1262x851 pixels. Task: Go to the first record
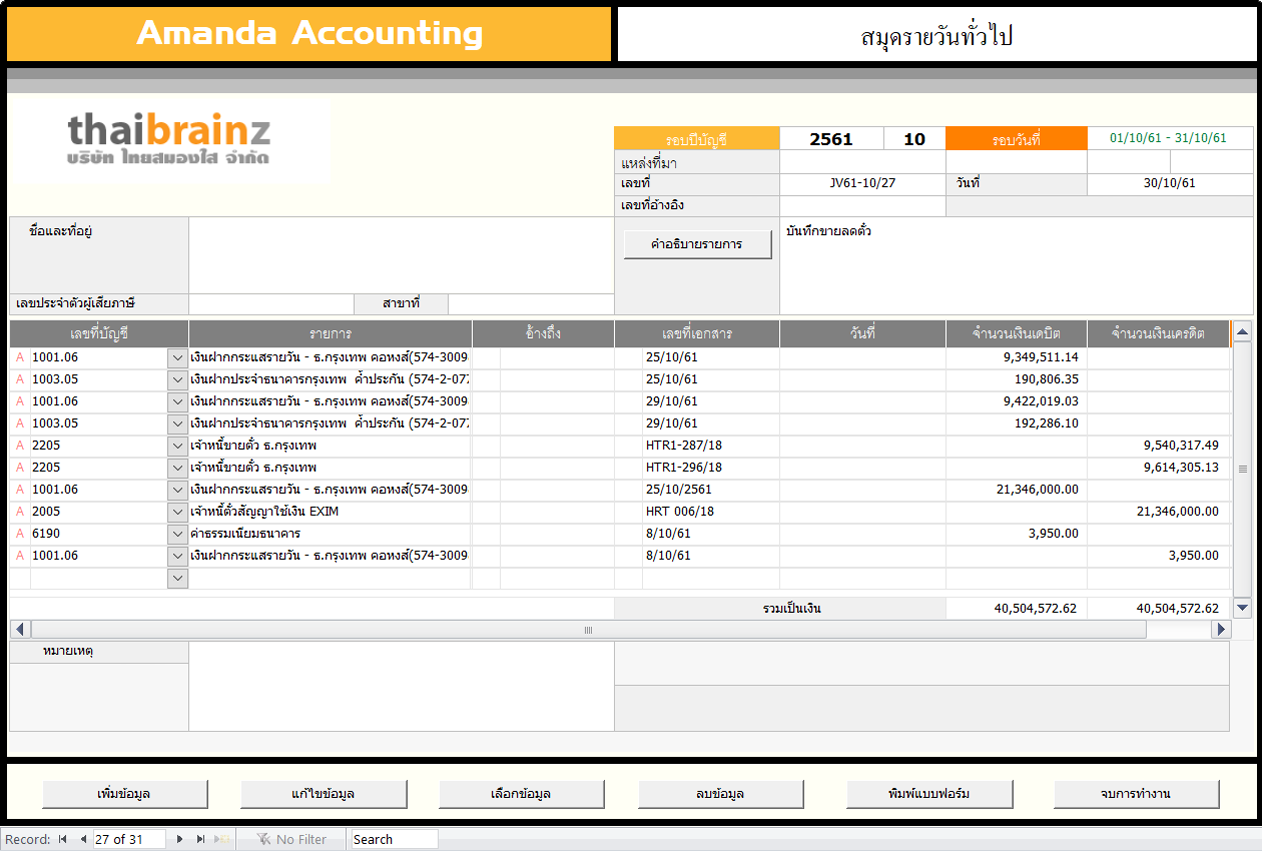63,840
